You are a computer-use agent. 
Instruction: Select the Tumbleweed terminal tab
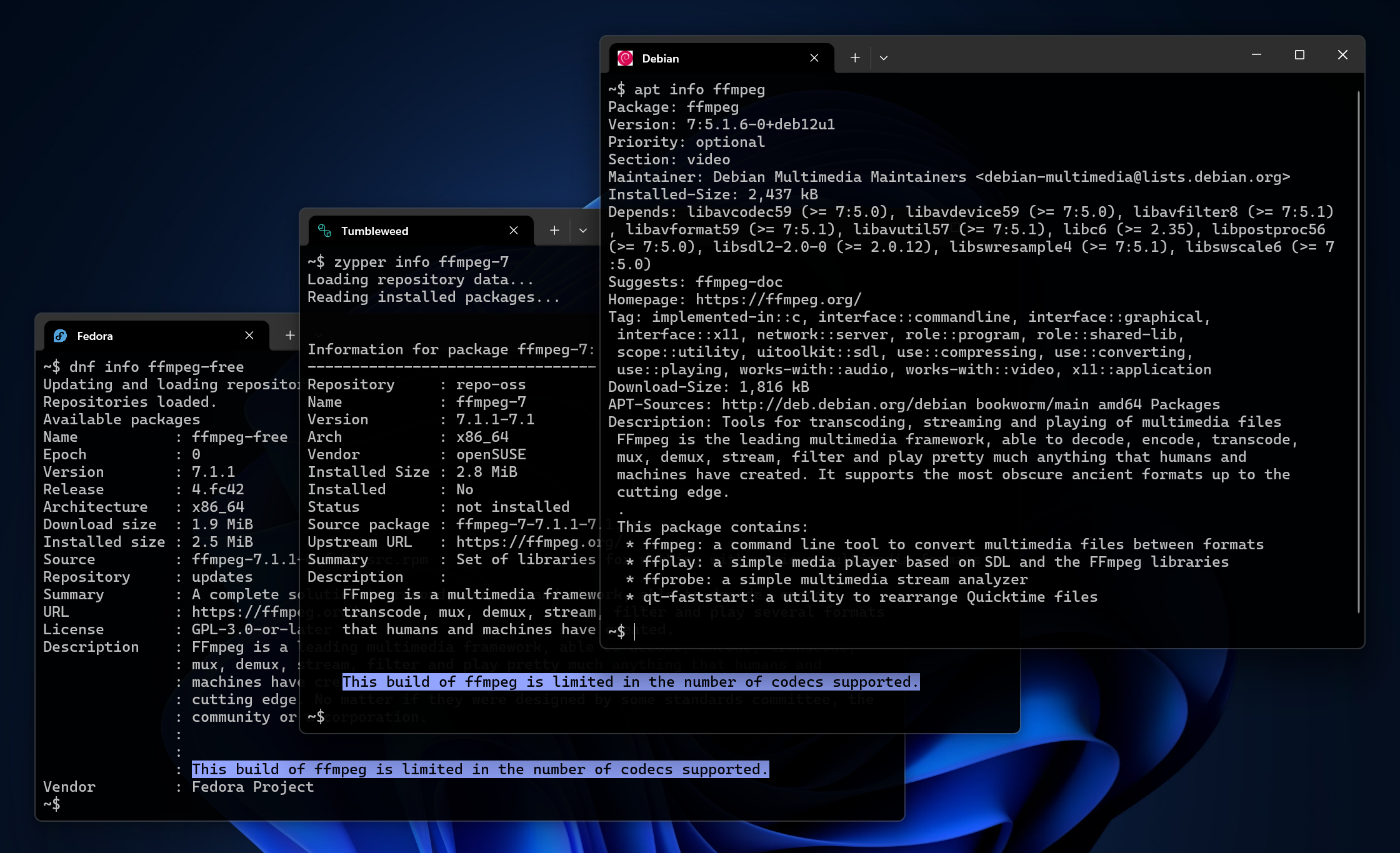(x=421, y=231)
